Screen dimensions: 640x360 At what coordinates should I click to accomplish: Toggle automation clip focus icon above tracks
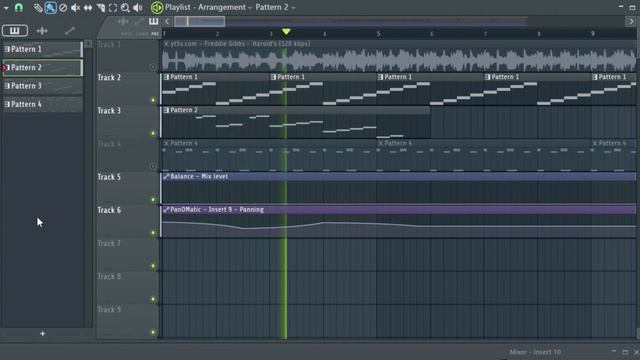point(139,21)
